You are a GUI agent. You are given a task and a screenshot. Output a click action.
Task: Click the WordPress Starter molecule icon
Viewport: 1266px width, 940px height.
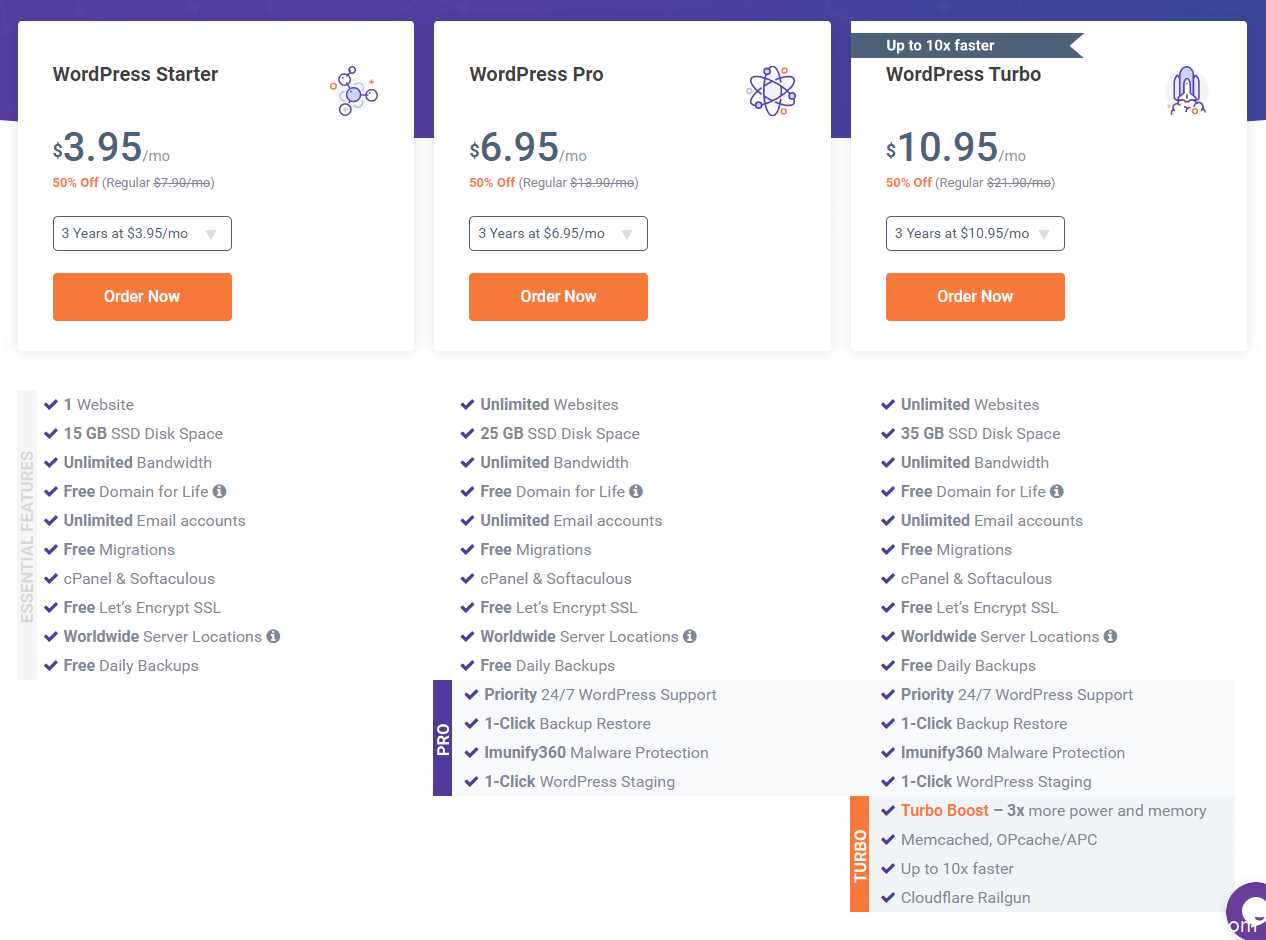(x=354, y=92)
